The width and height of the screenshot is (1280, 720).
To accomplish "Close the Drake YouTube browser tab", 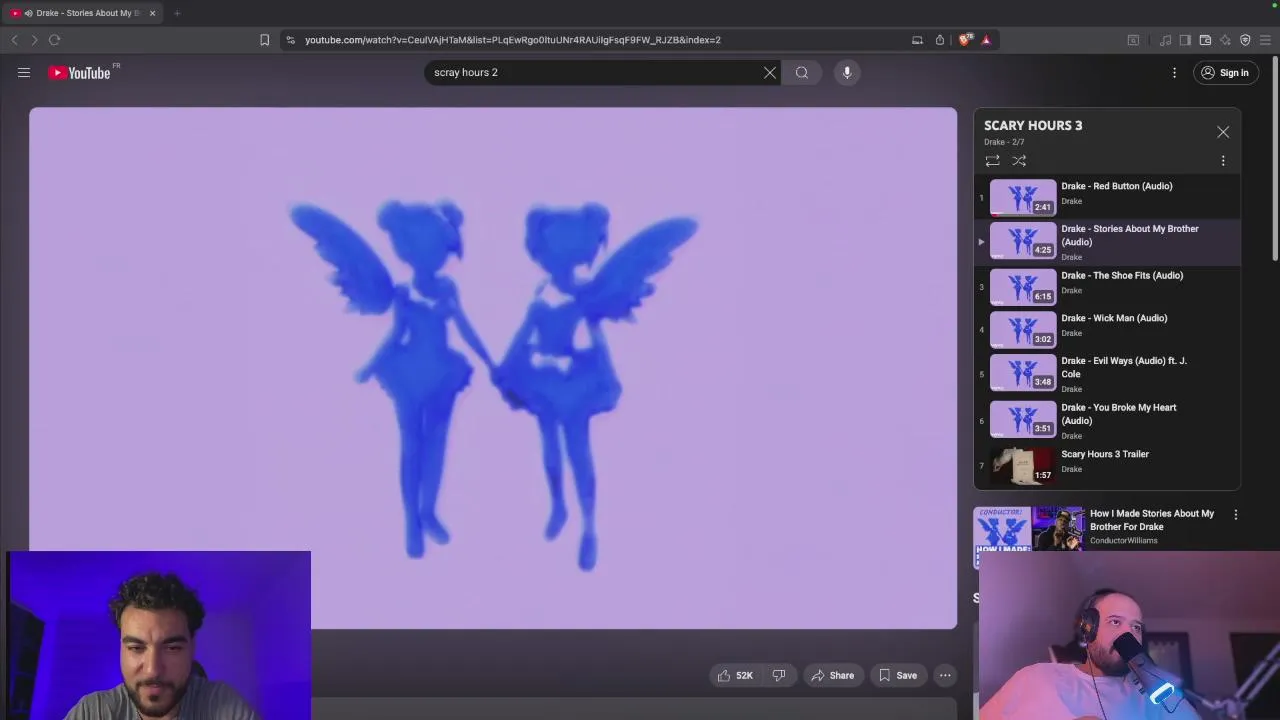I will (152, 13).
